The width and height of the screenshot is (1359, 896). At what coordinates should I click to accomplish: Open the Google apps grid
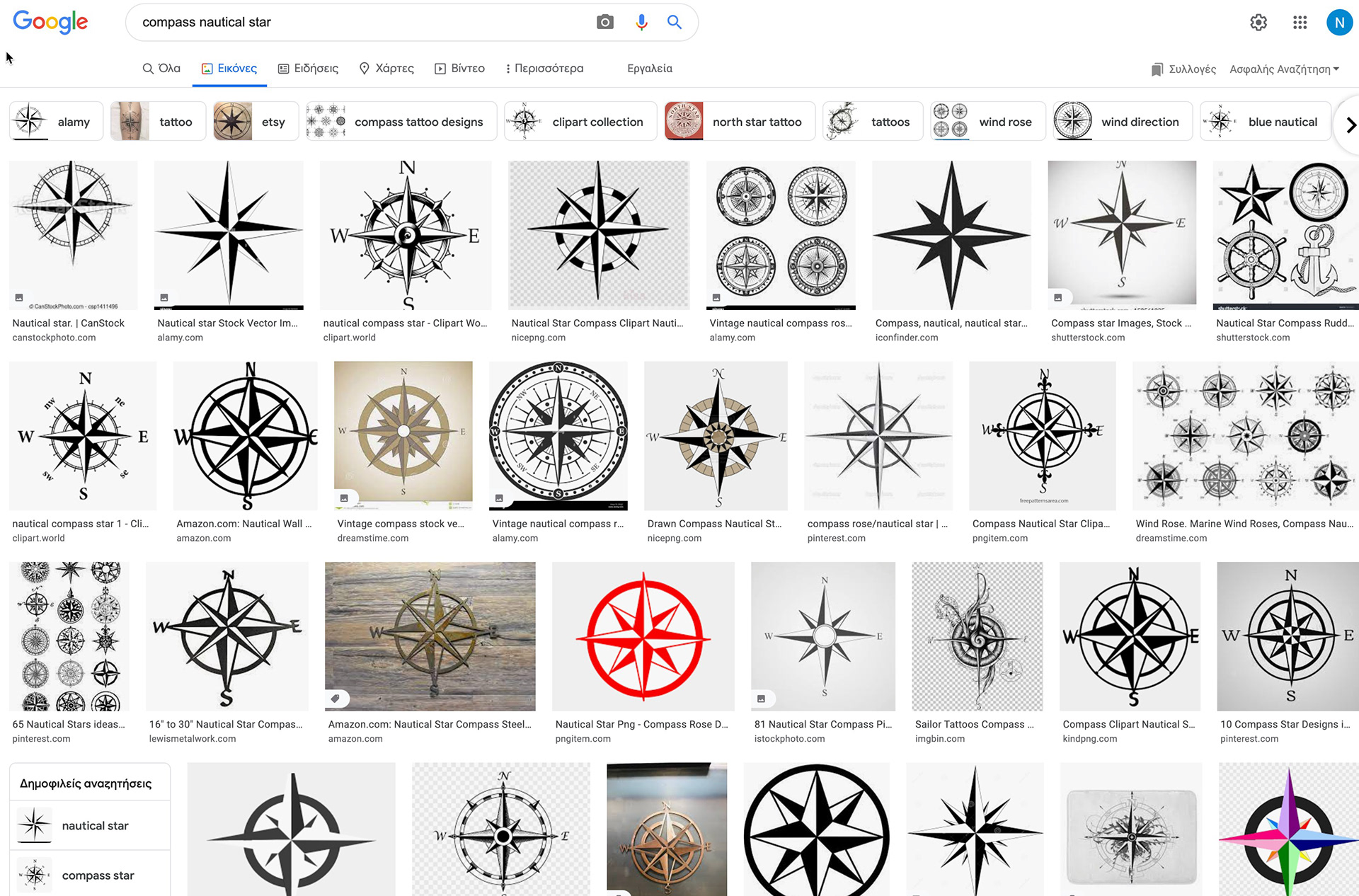click(x=1300, y=23)
